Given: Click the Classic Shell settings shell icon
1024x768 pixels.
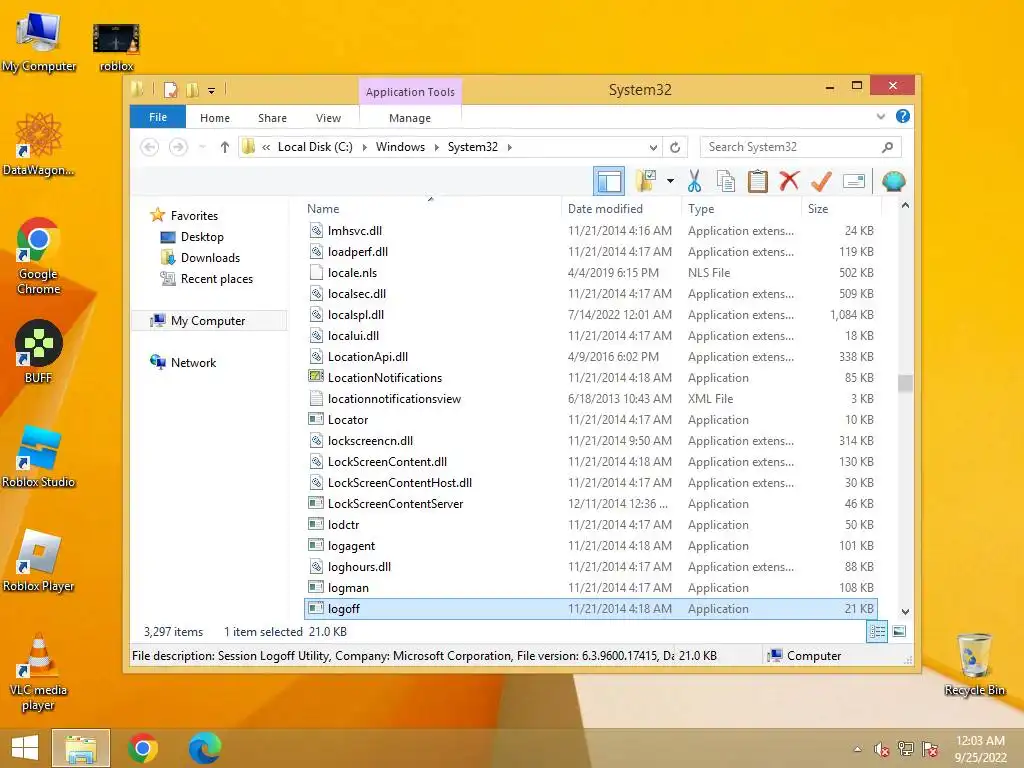Looking at the screenshot, I should click(x=893, y=182).
